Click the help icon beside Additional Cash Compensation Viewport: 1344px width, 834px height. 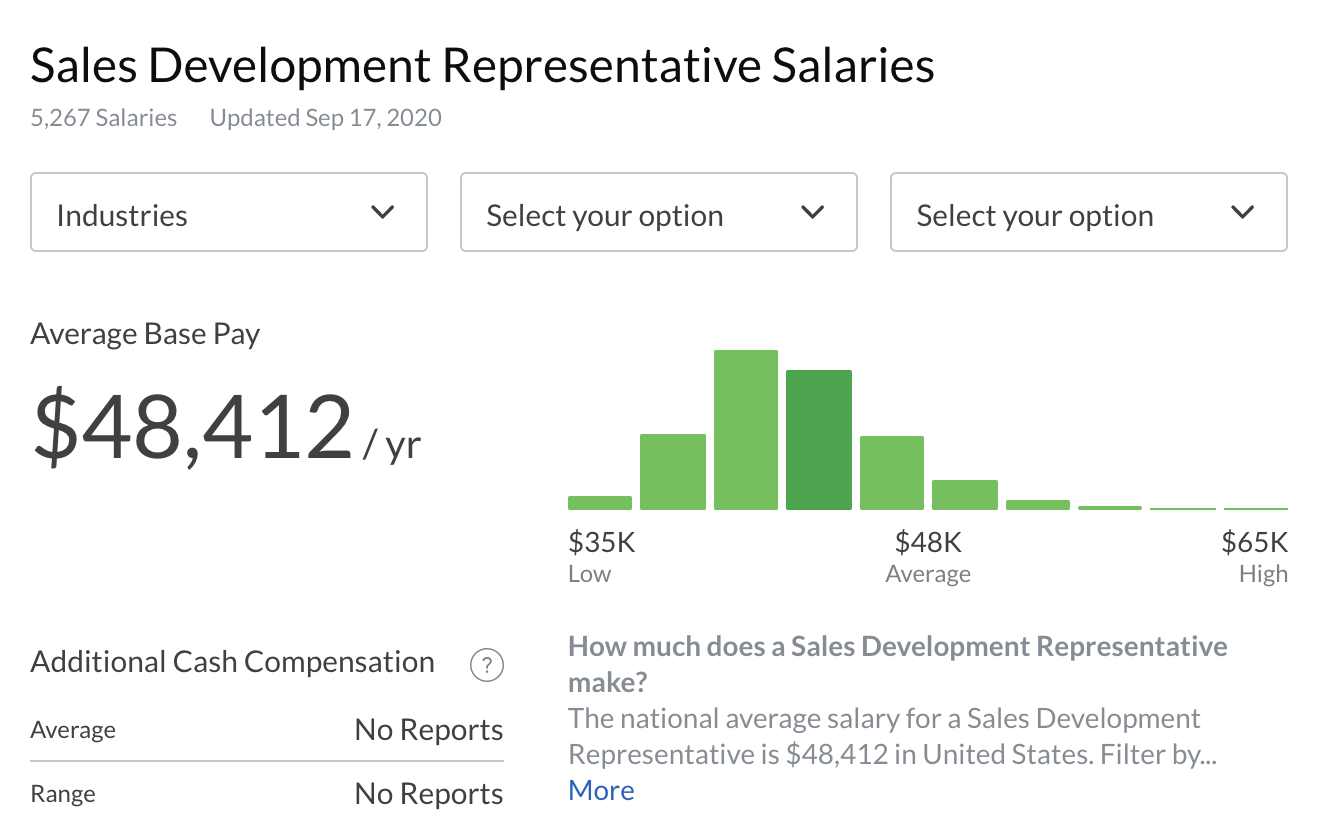click(x=487, y=665)
